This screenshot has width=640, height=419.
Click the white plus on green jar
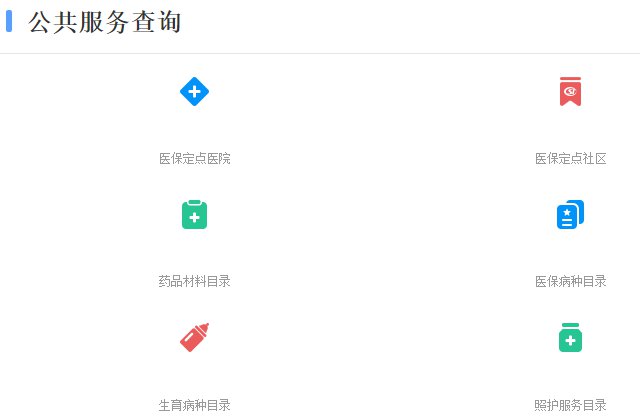pos(571,340)
